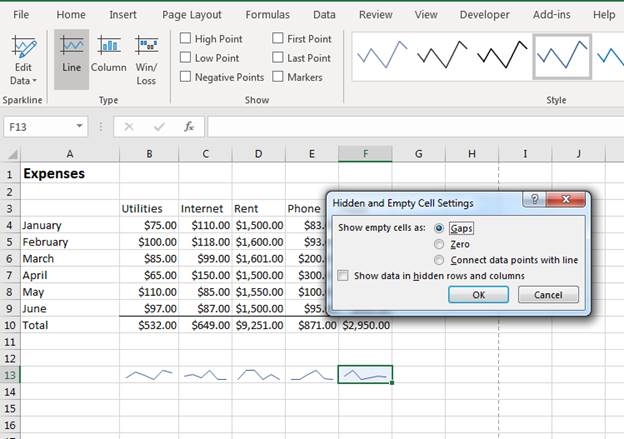Click Cancel in the dialog
Viewport: 624px width, 439px height.
548,295
